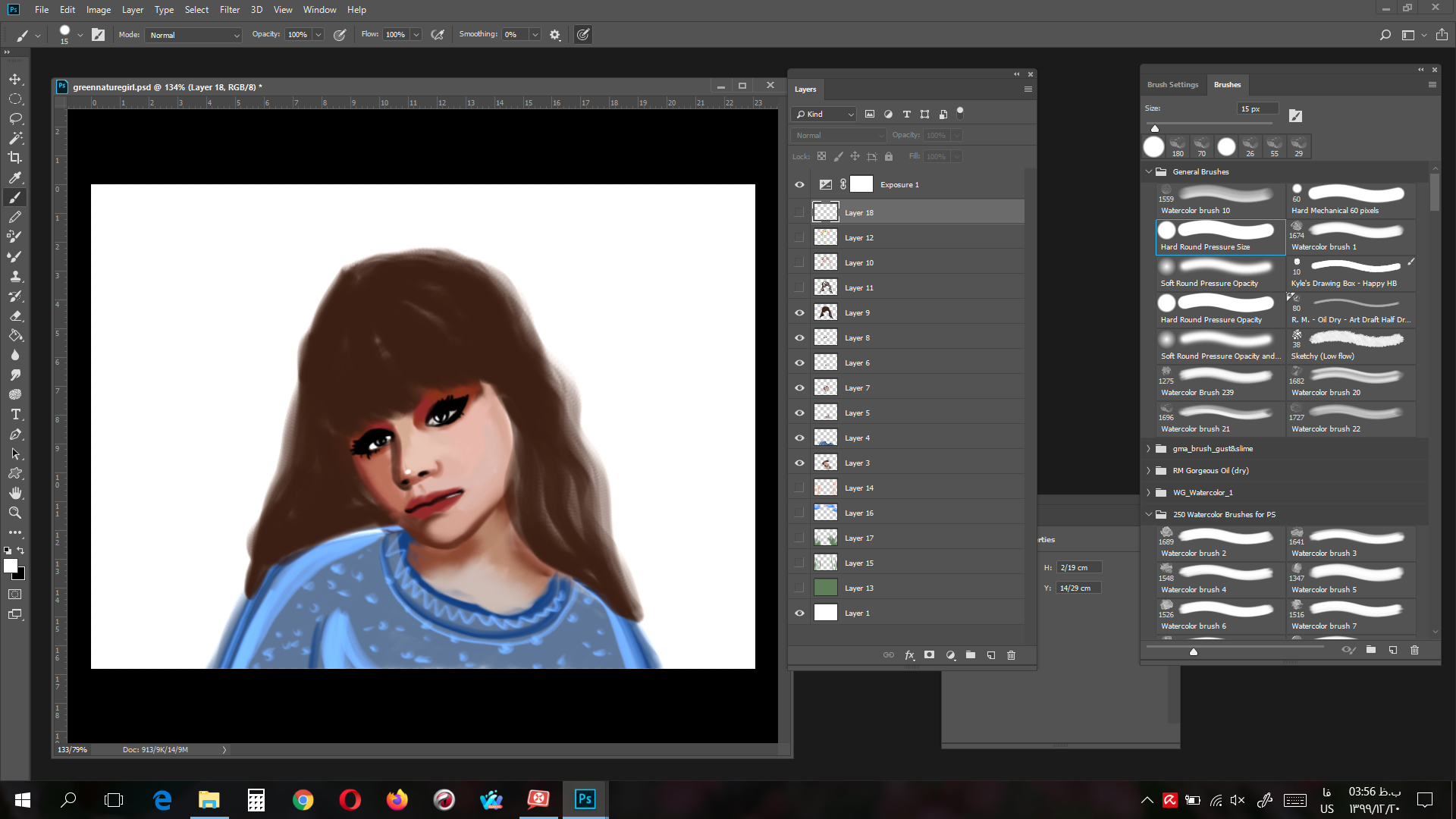This screenshot has width=1456, height=819.
Task: Select the Zoom tool in toolbar
Action: (15, 513)
